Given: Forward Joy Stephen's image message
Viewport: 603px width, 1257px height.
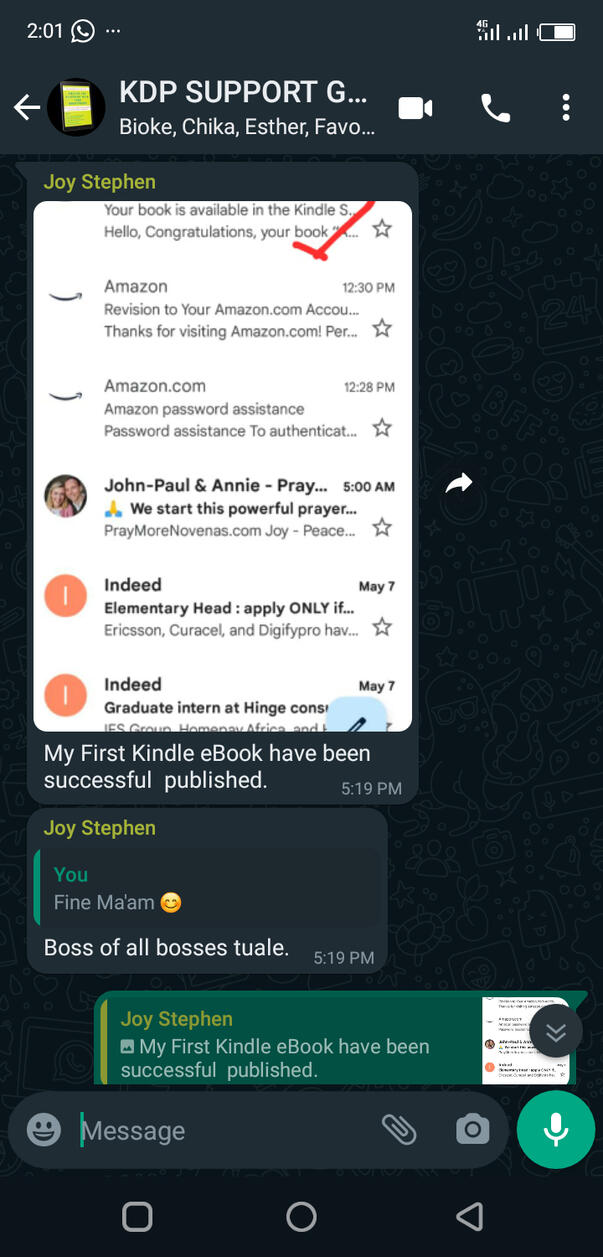Looking at the screenshot, I should pos(459,484).
